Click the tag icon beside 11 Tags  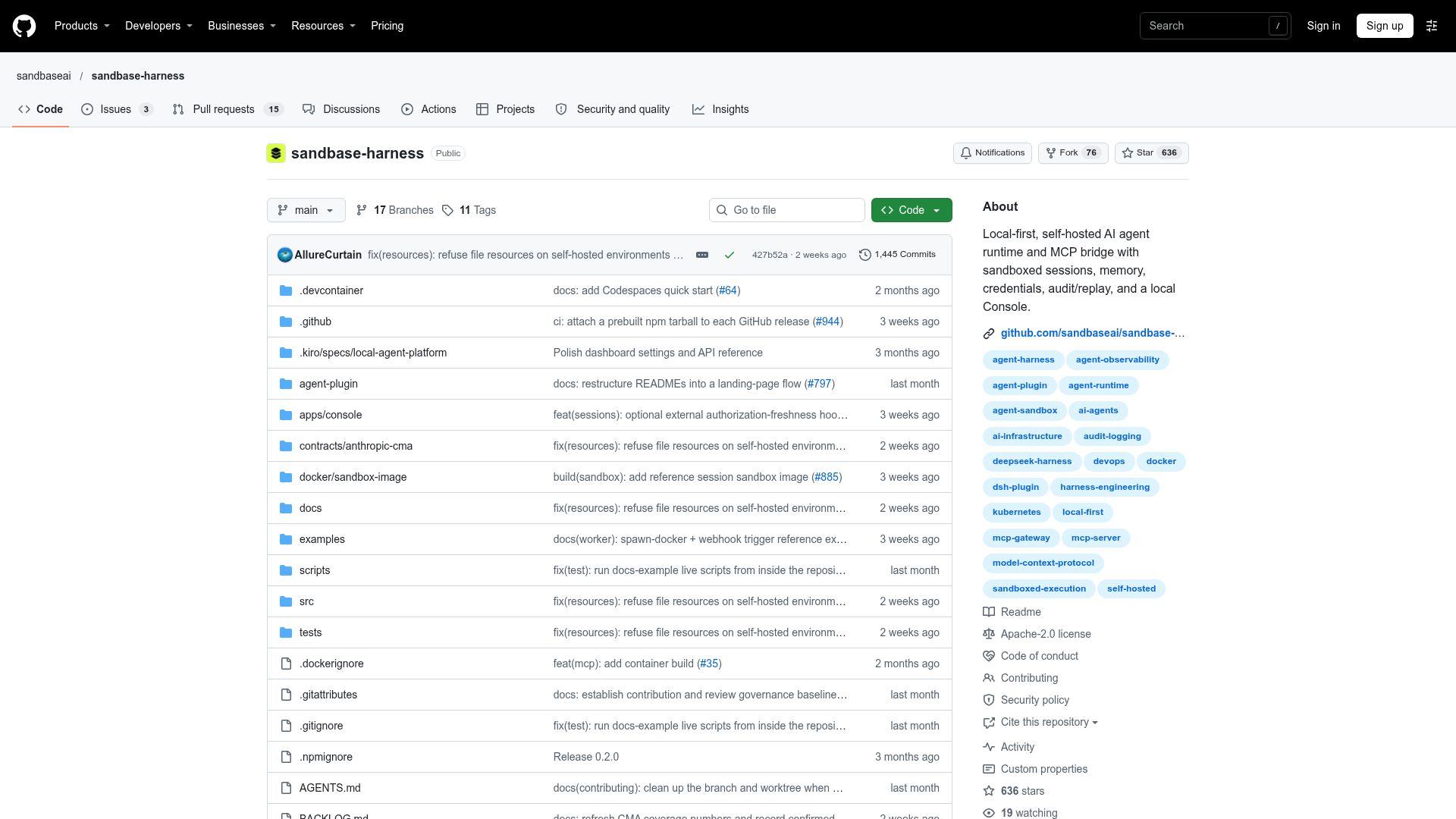click(x=448, y=210)
